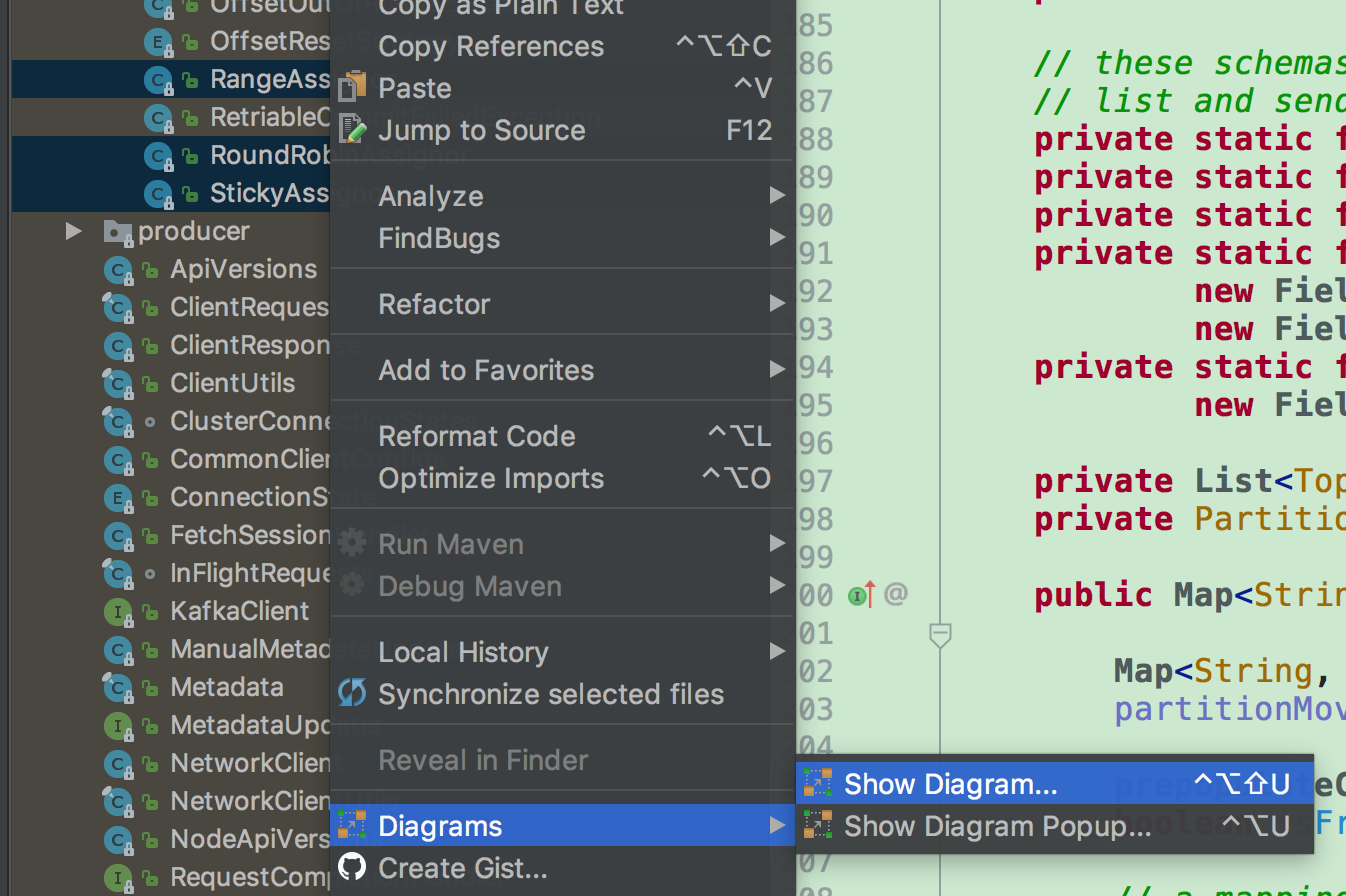Click the Create Gist GitHub icon
This screenshot has height=896, width=1346.
tap(352, 867)
